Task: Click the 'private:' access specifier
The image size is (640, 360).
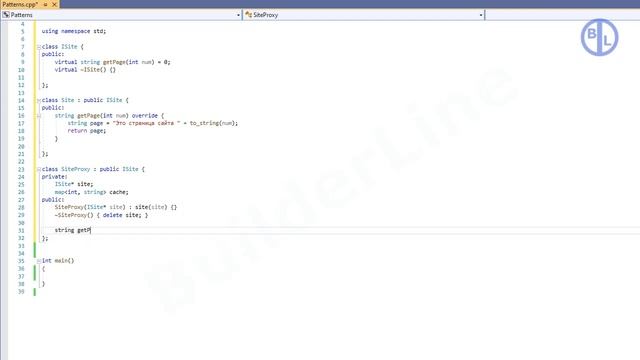Action: [x=54, y=177]
